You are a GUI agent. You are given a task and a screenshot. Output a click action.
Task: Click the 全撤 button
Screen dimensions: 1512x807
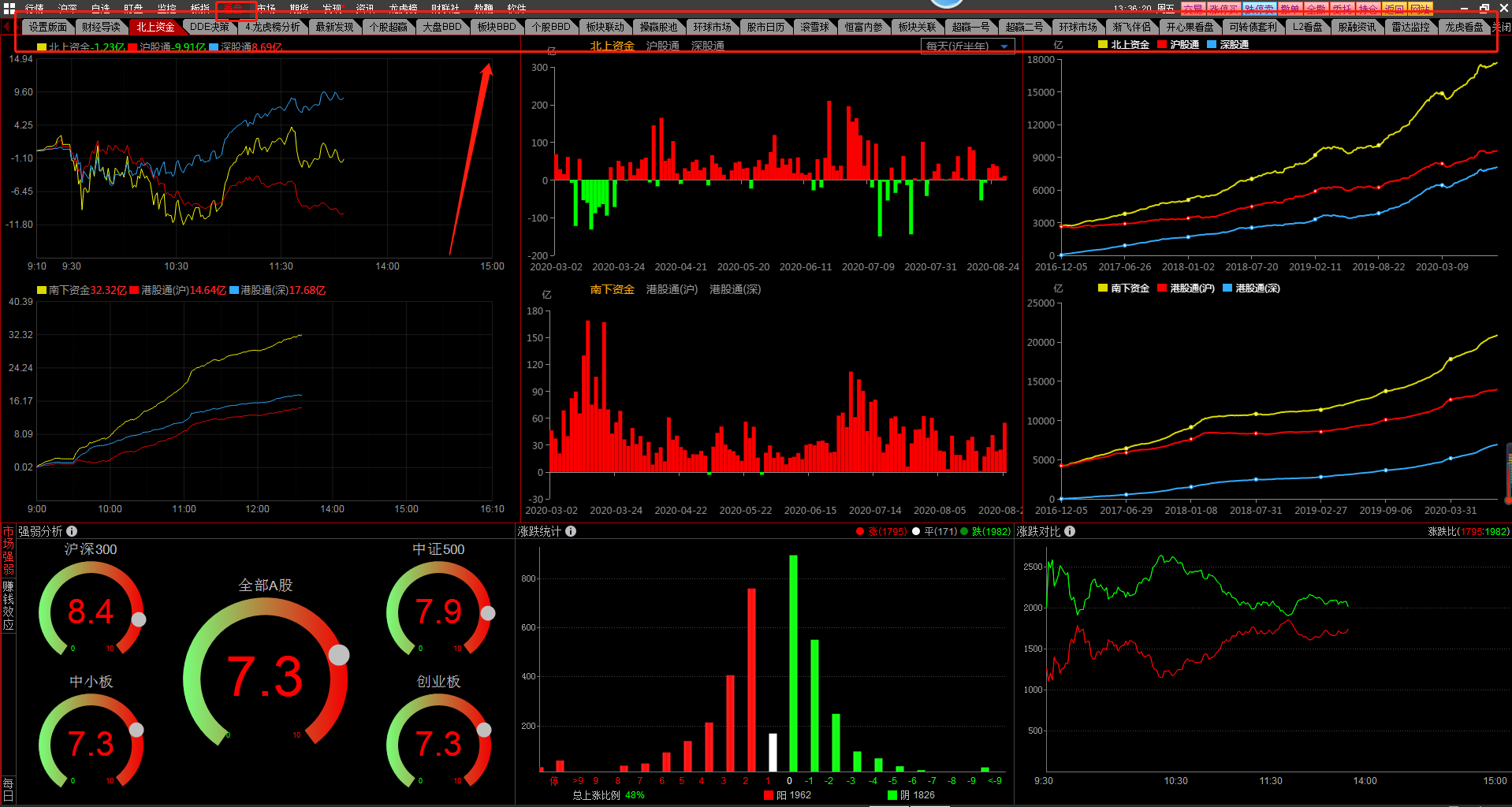[x=1316, y=9]
